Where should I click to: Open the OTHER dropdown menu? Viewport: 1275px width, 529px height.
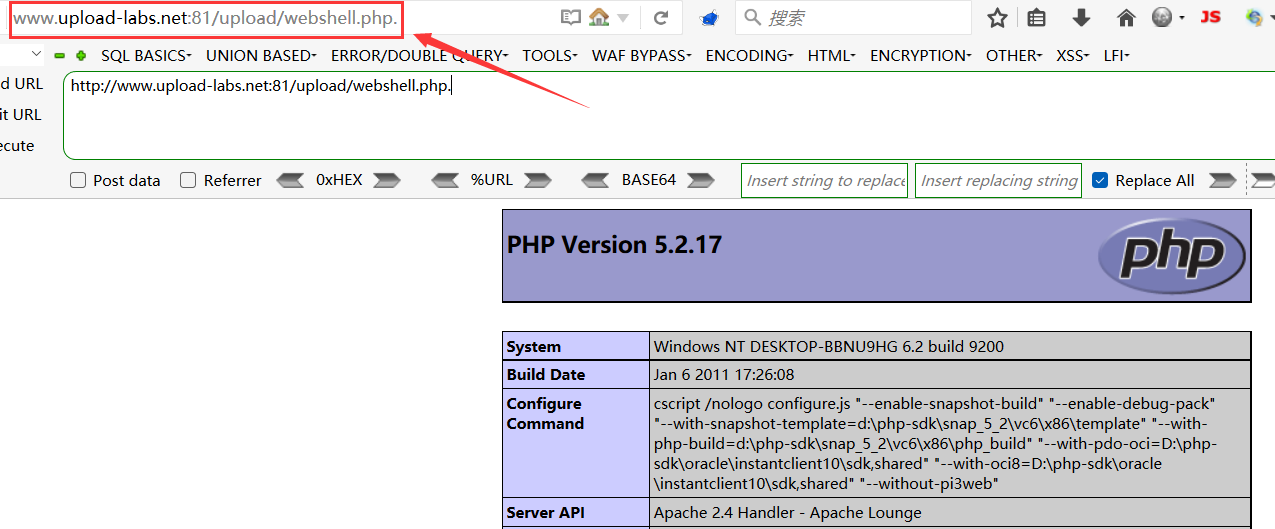pos(1014,56)
